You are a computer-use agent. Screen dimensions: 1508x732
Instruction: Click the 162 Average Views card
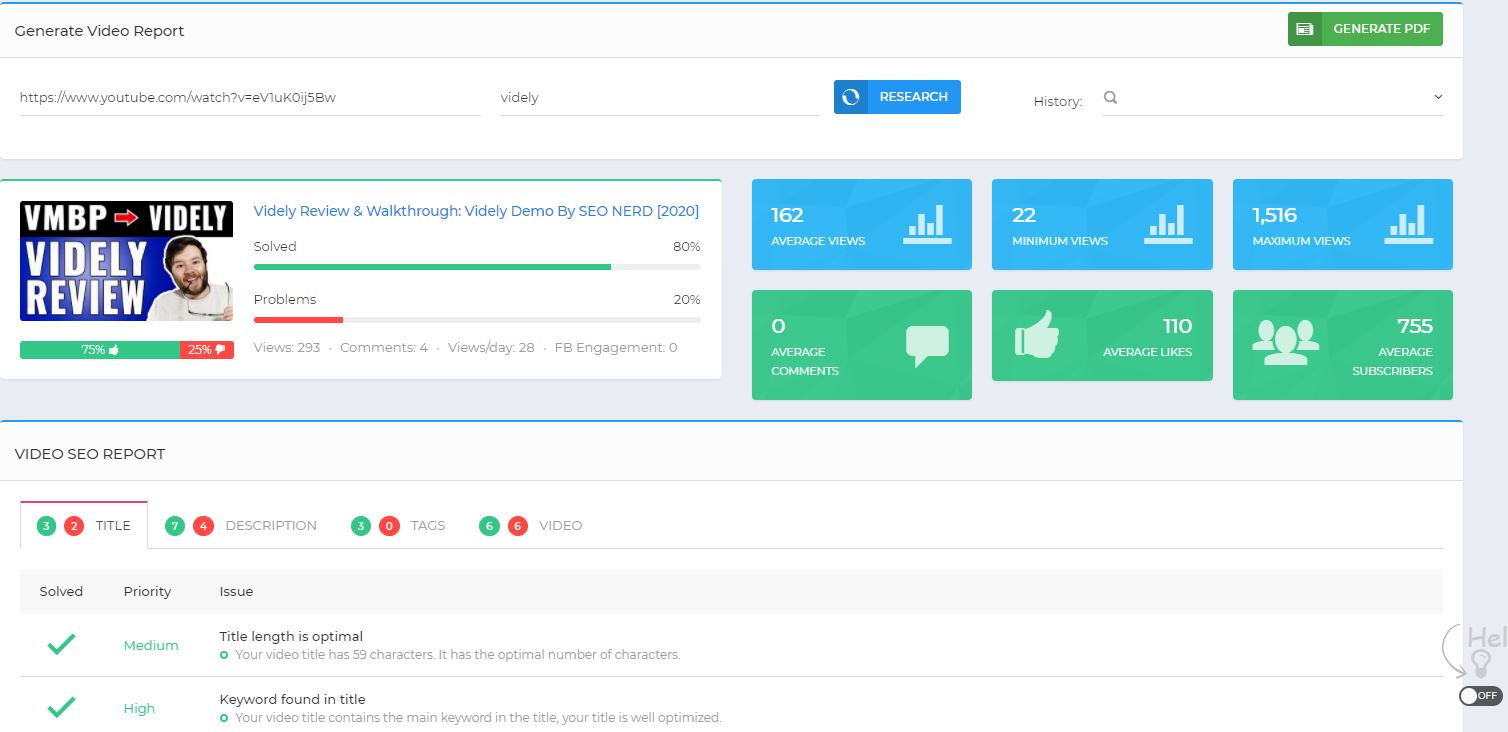[862, 224]
